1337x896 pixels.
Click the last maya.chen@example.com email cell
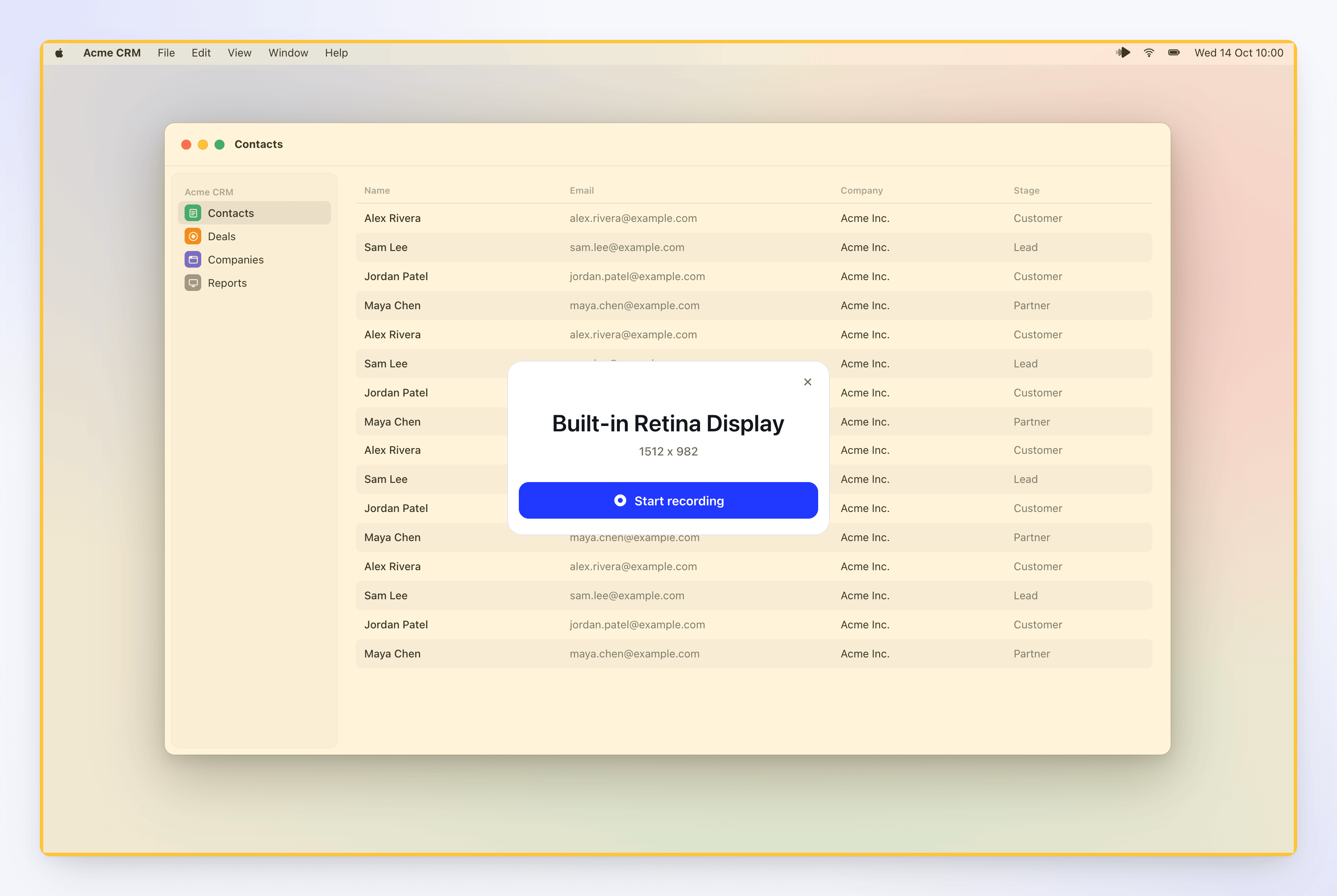point(634,654)
